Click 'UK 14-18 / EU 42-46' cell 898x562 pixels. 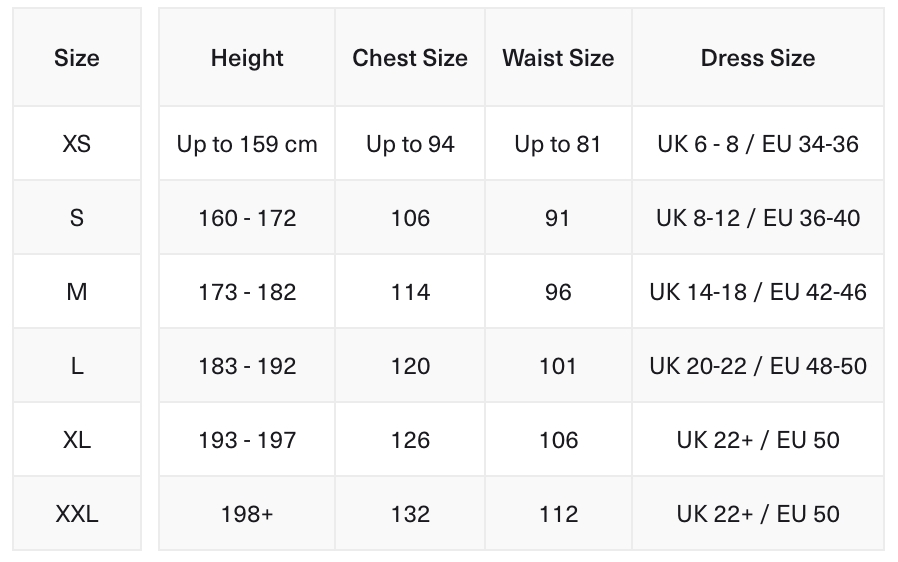tap(758, 292)
